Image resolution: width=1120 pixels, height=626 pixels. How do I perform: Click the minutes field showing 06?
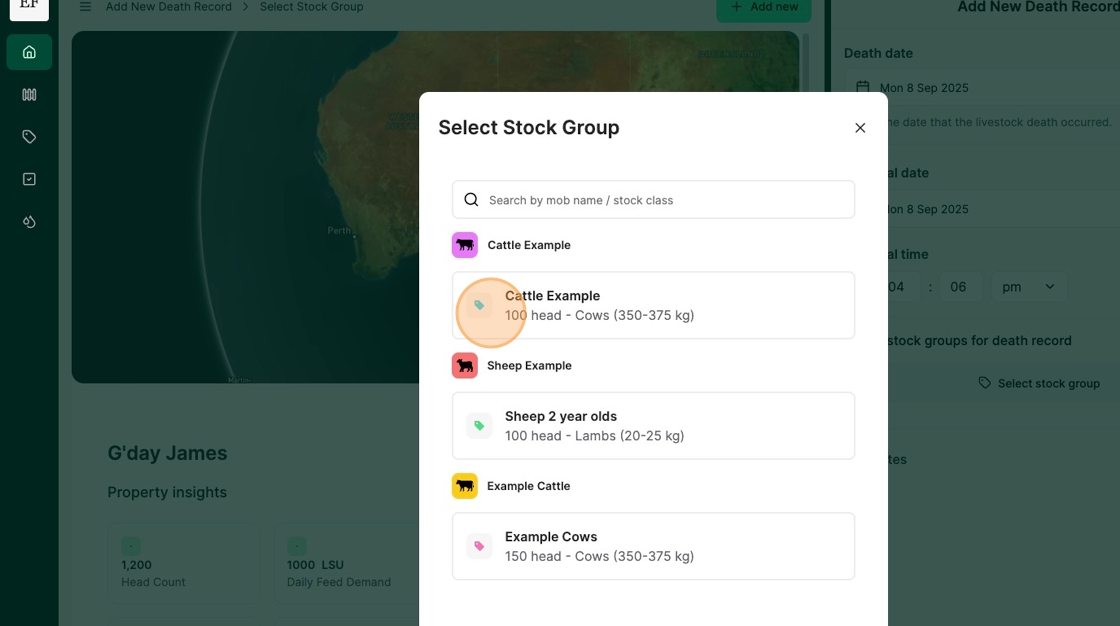[958, 287]
